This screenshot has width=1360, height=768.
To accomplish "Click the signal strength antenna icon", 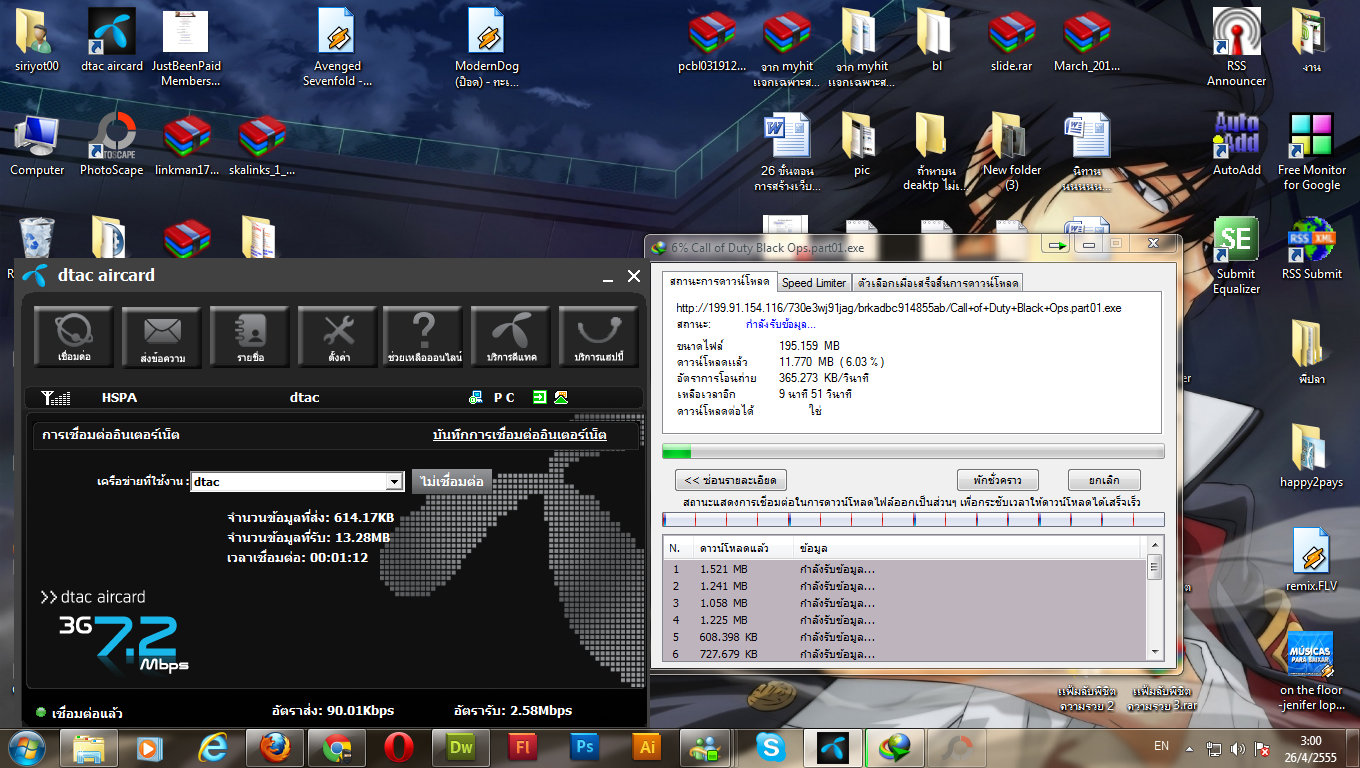I will click(x=56, y=398).
